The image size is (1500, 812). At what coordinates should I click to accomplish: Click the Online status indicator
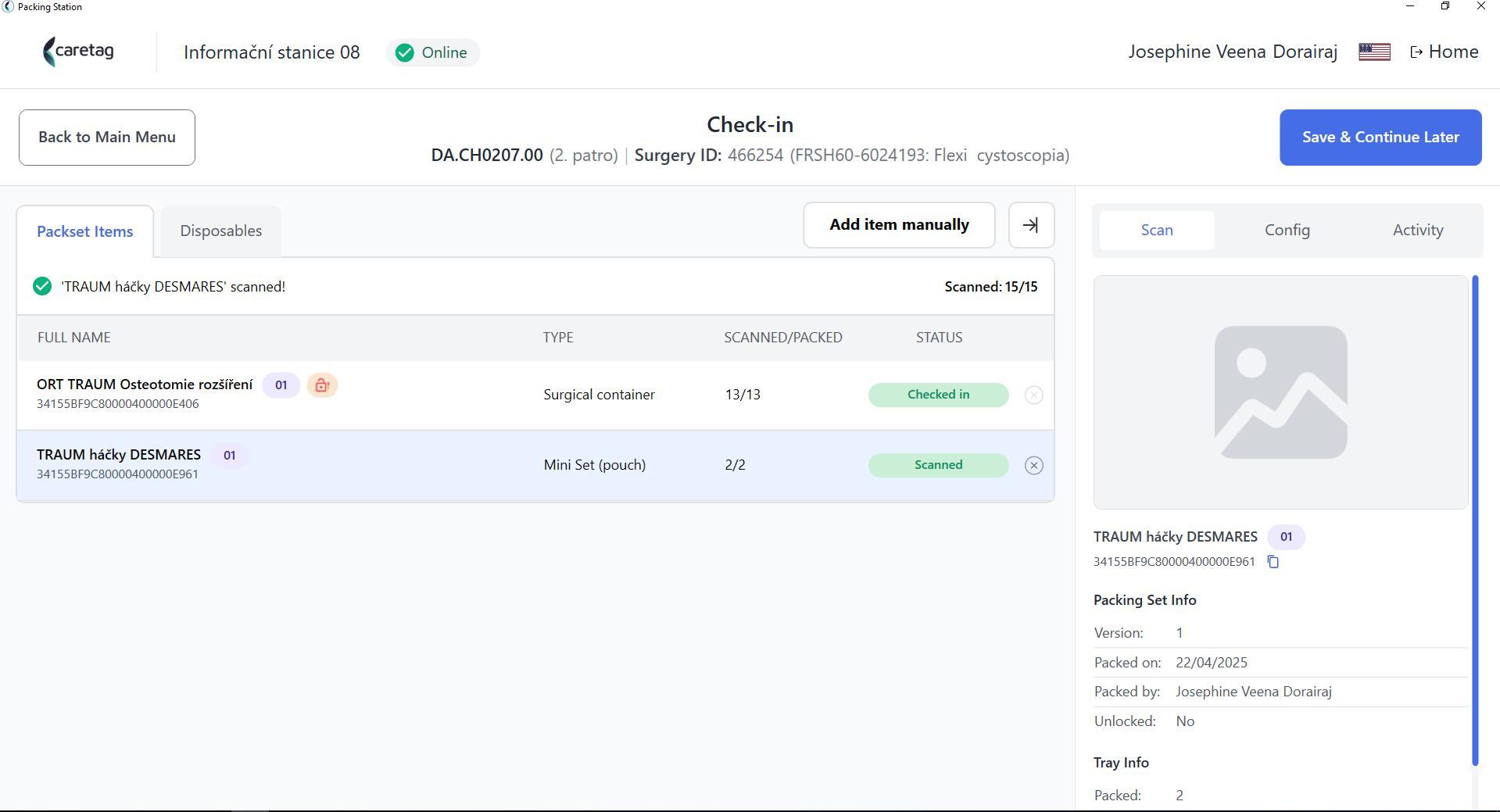(432, 52)
